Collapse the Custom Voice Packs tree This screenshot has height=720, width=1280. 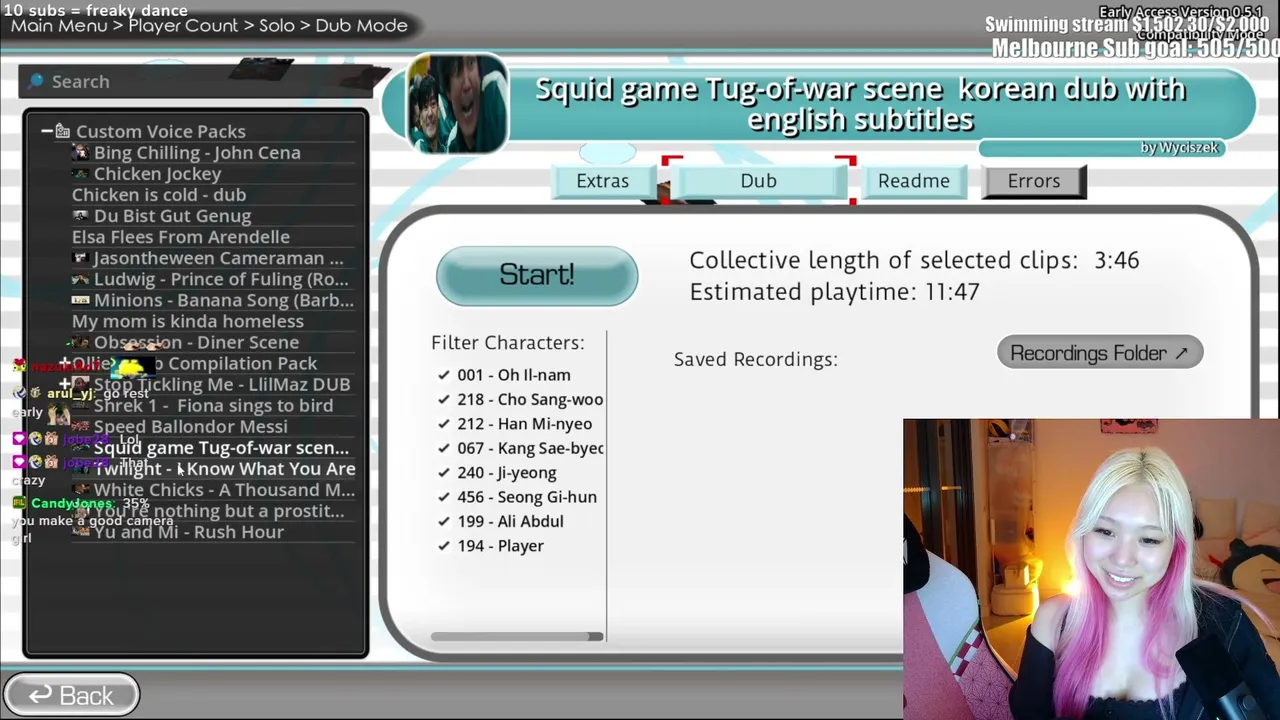tap(46, 131)
